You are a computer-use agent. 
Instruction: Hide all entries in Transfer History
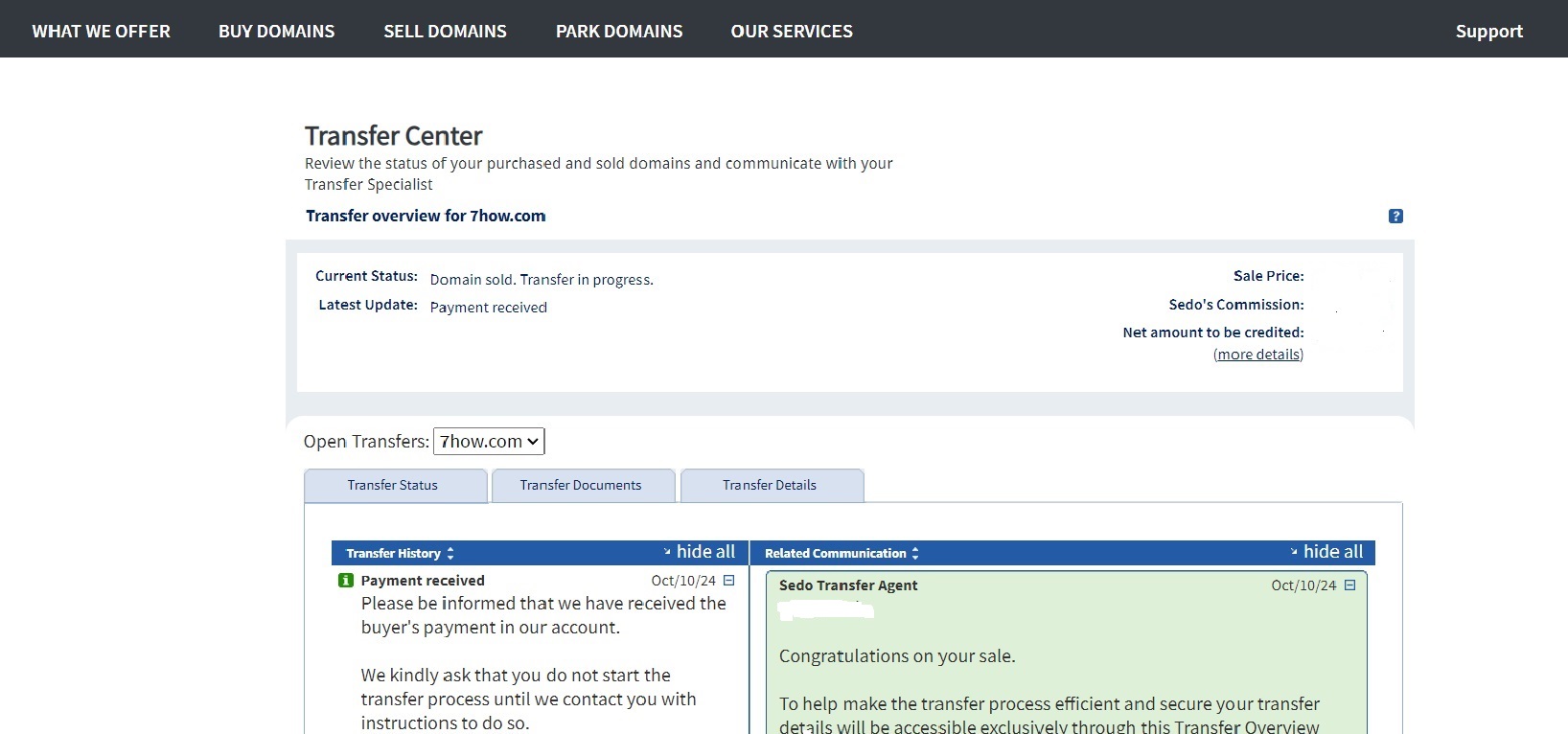pyautogui.click(x=700, y=552)
